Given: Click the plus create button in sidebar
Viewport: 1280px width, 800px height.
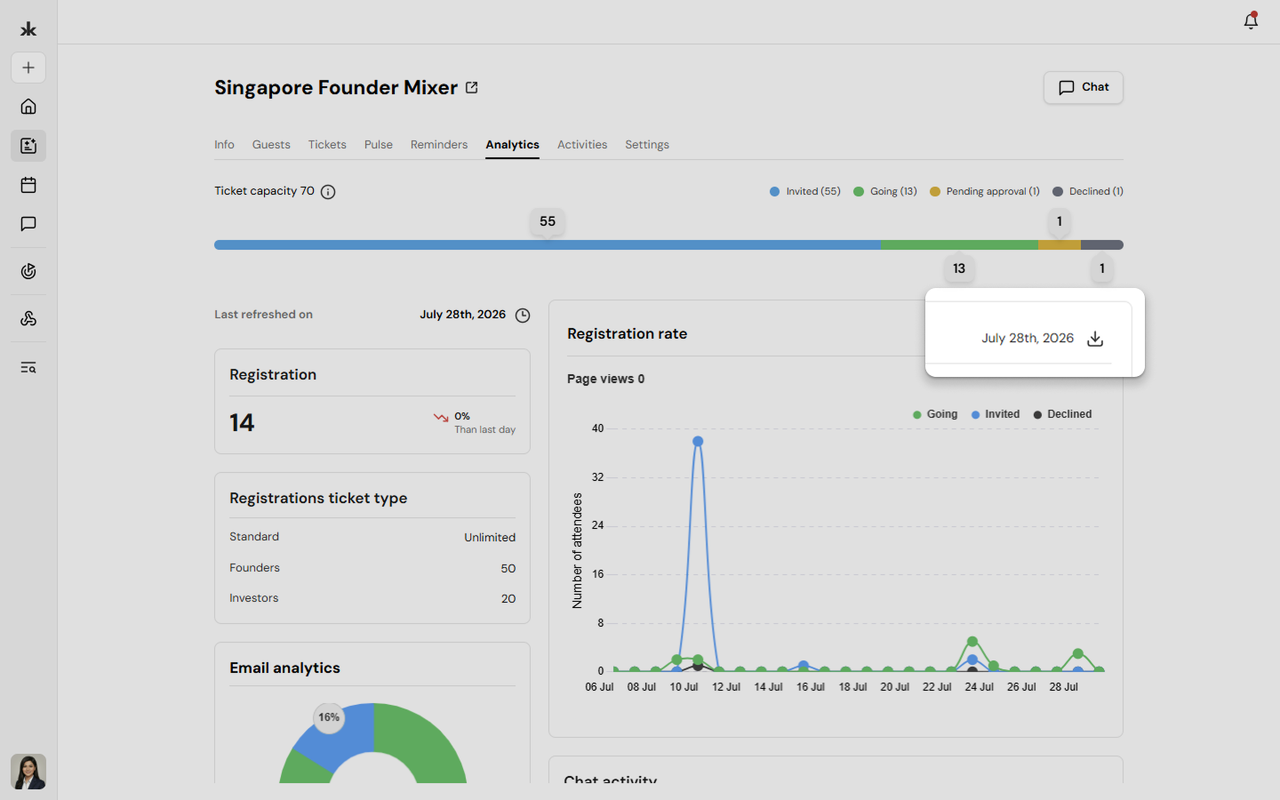Looking at the screenshot, I should [28, 68].
